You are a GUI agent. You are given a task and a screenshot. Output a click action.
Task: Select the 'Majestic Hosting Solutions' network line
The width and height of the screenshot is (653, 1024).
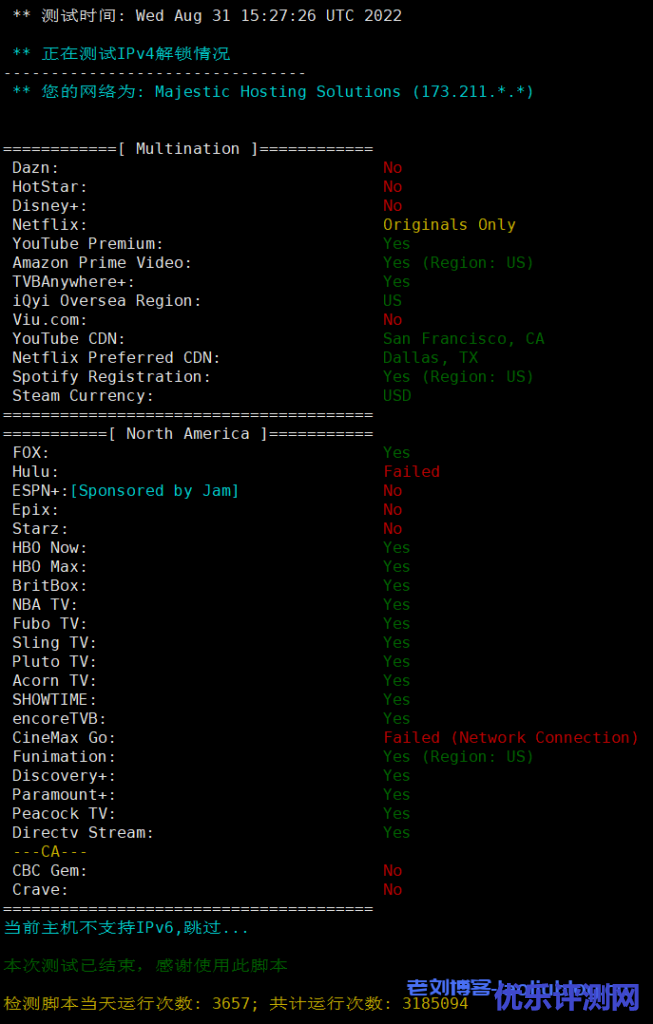(273, 92)
